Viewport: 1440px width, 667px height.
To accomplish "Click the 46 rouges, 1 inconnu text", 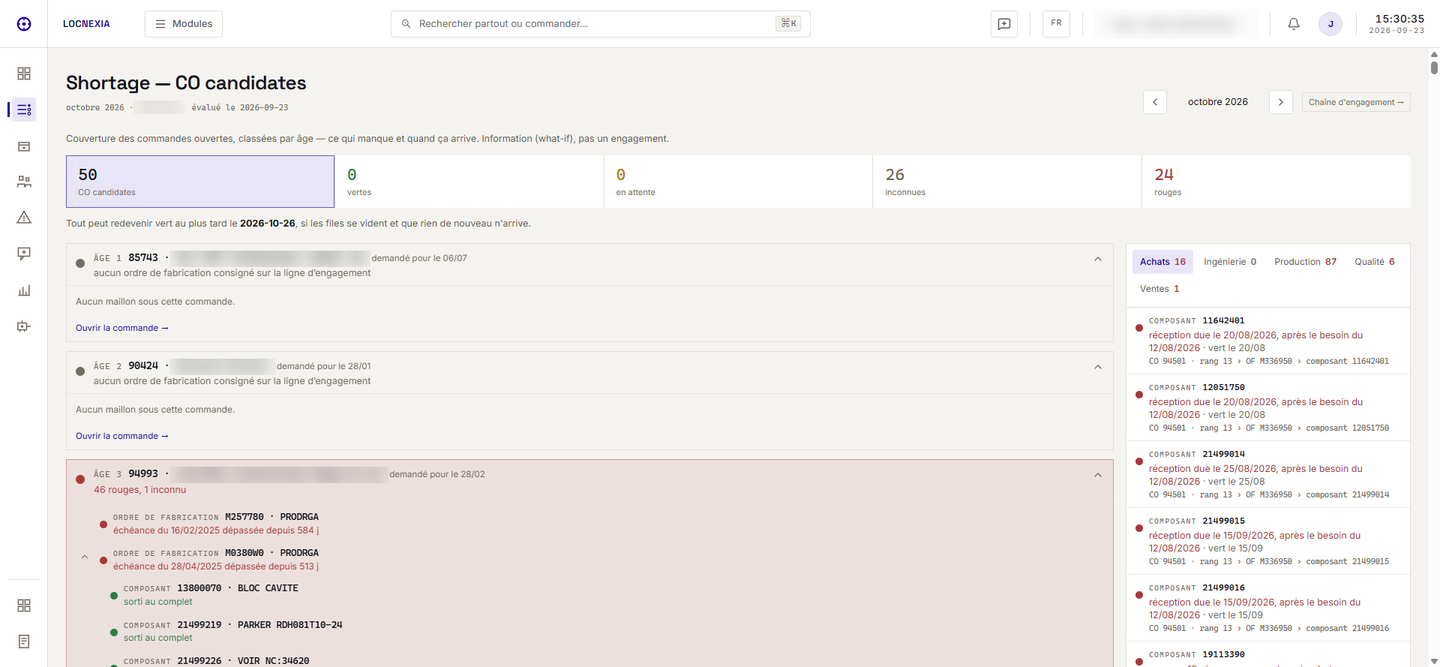I will pos(140,490).
